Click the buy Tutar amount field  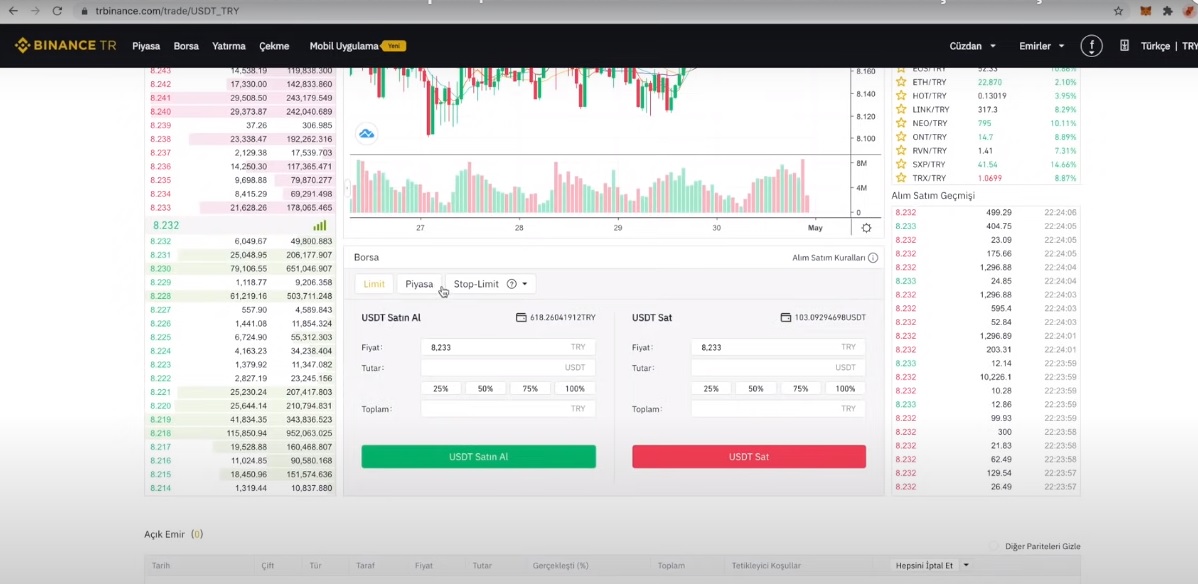(508, 368)
